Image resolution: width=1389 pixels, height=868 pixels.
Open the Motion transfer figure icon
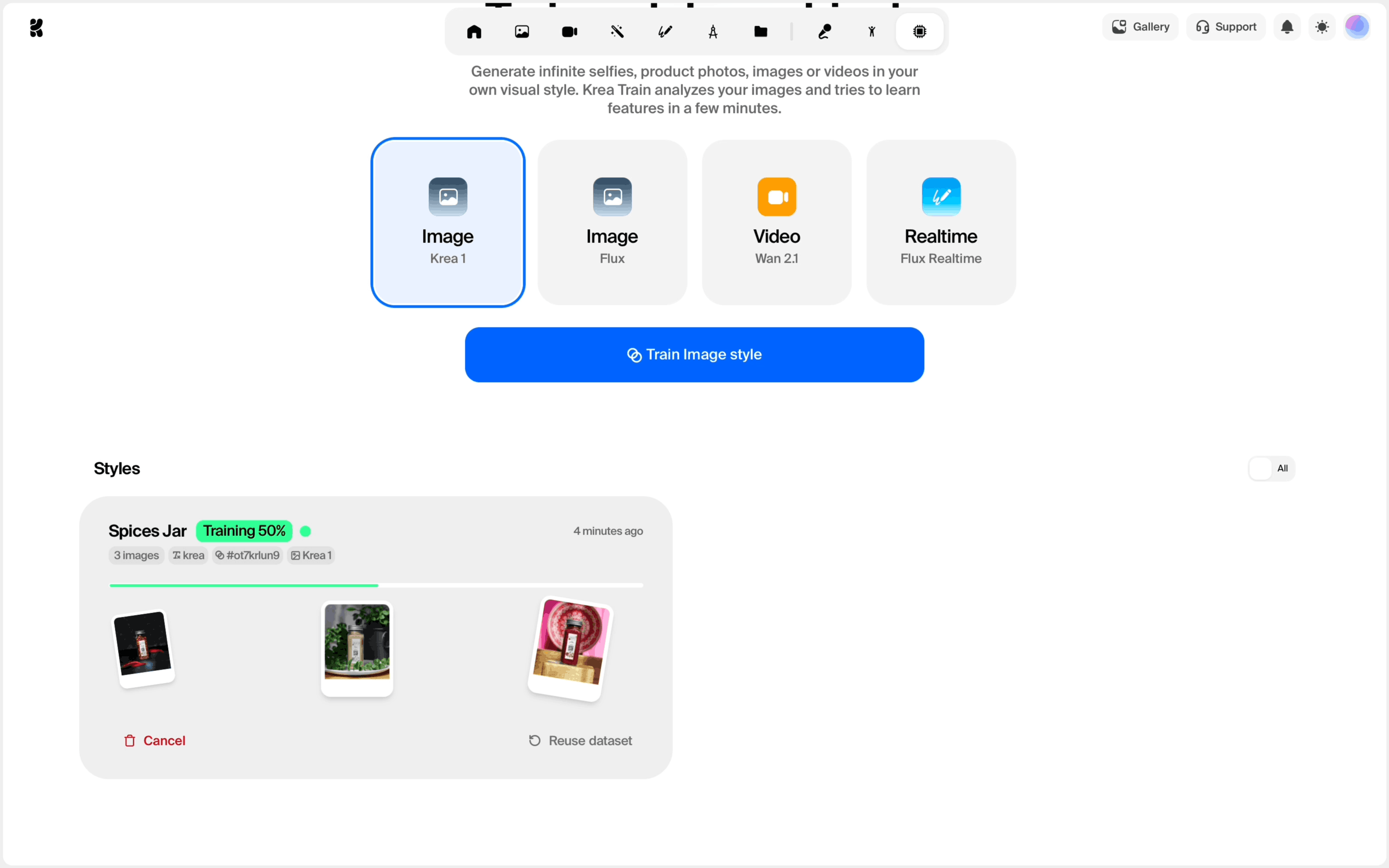tap(872, 32)
